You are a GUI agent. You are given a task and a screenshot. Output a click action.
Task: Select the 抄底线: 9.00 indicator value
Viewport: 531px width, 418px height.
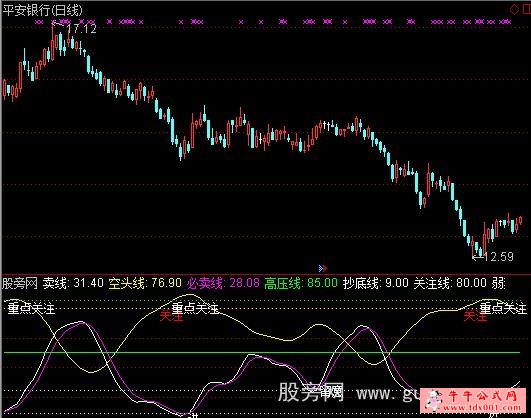(376, 283)
